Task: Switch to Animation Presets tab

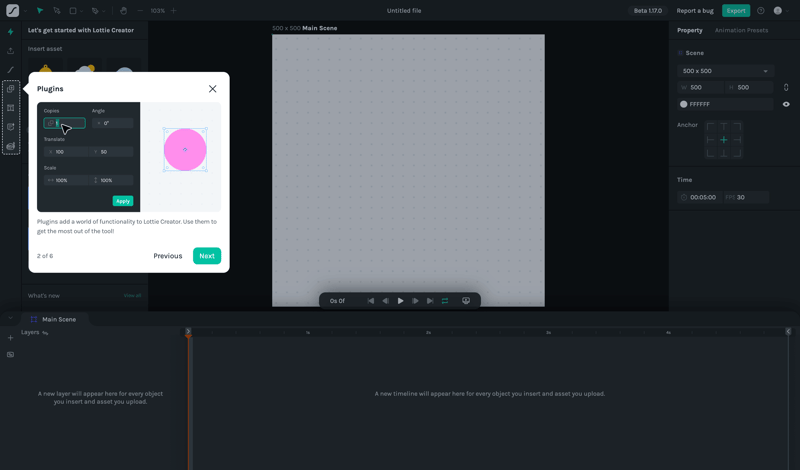Action: pyautogui.click(x=741, y=30)
